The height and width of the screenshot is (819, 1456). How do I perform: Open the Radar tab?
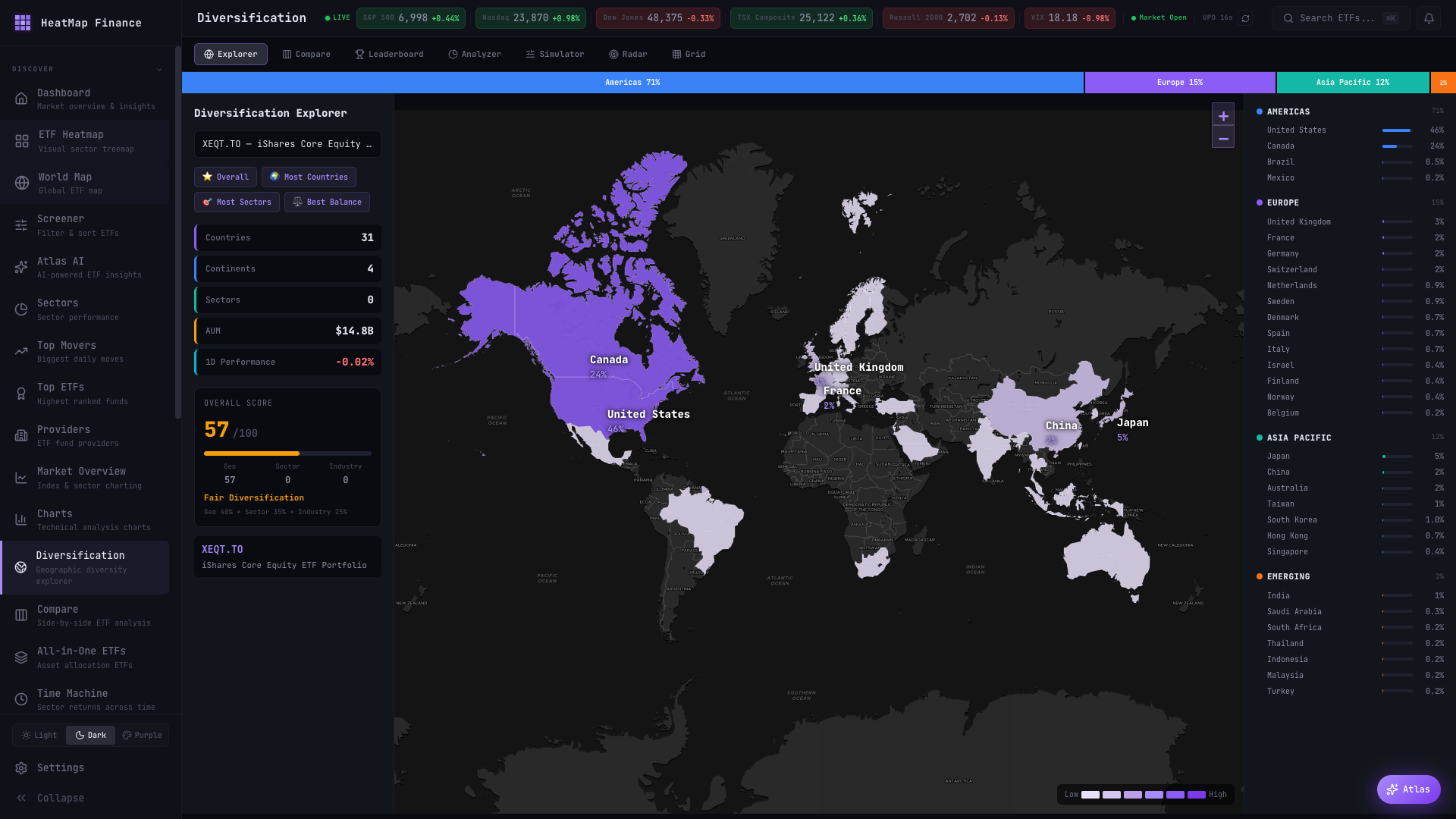628,54
